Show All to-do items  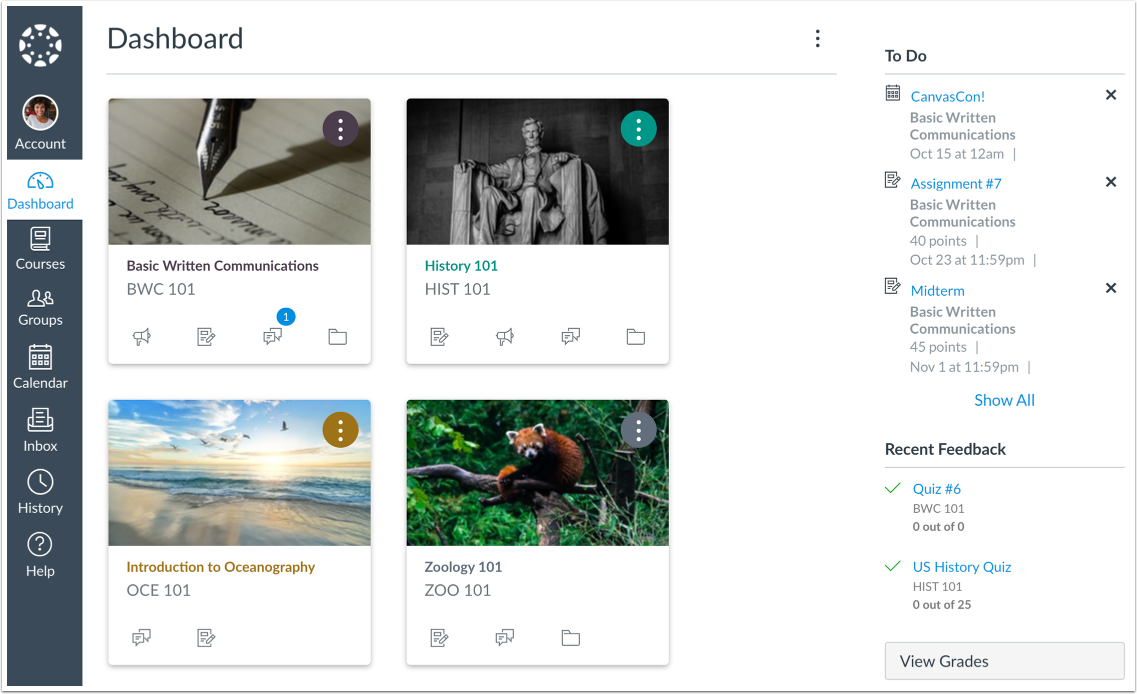1004,400
